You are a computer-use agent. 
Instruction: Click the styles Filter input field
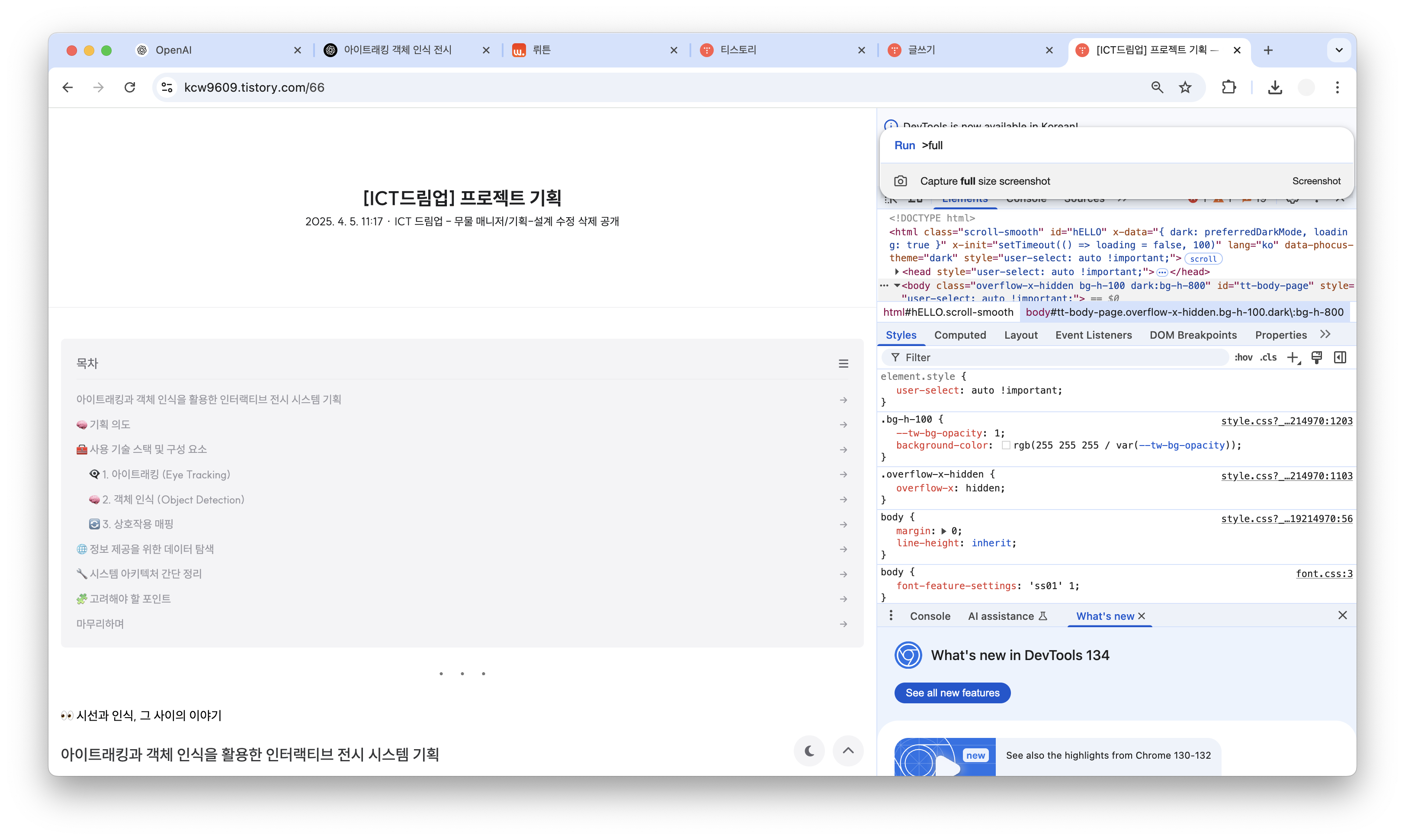coord(1059,357)
